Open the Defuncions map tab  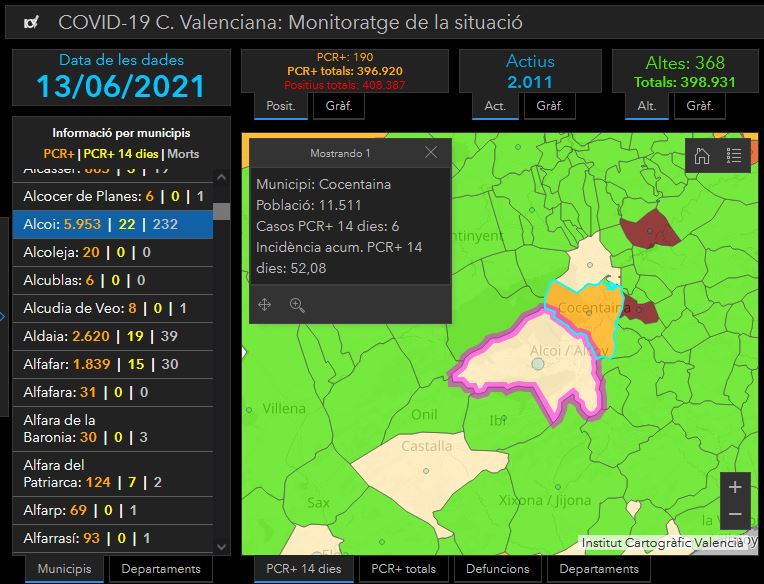(497, 569)
